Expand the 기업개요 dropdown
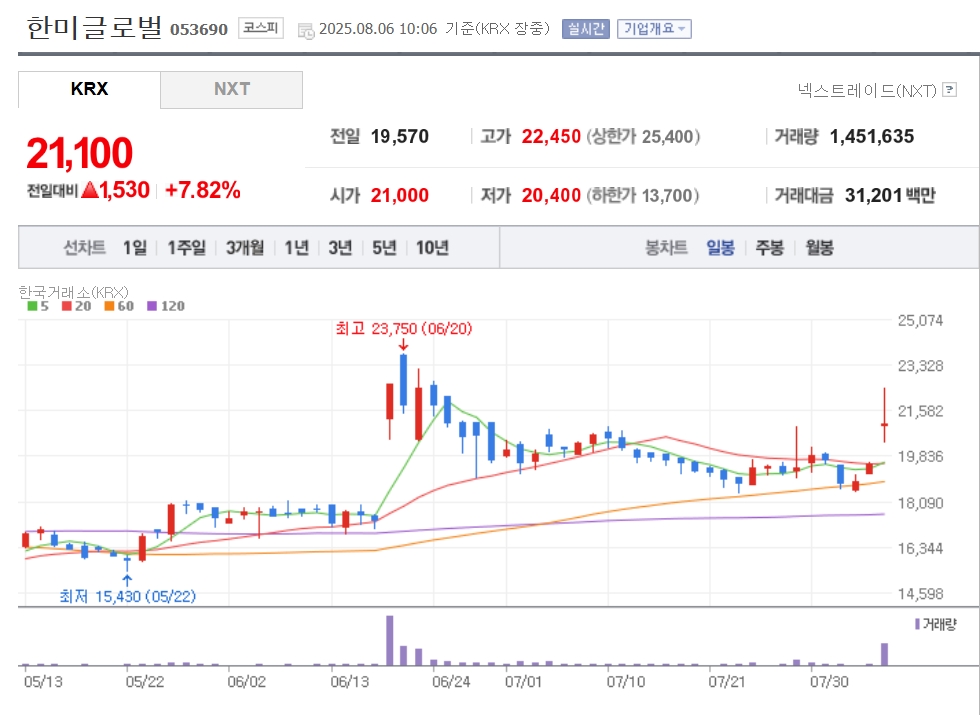This screenshot has width=980, height=715. [x=654, y=29]
